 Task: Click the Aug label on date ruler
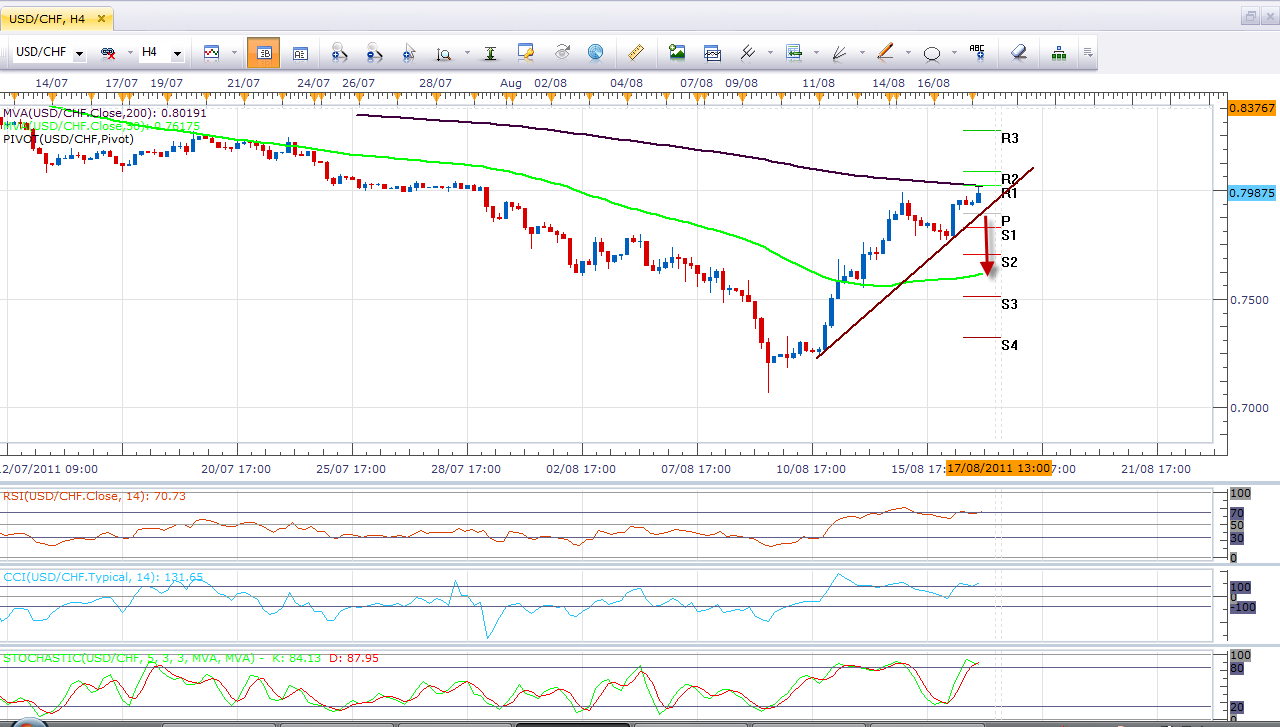(x=510, y=82)
